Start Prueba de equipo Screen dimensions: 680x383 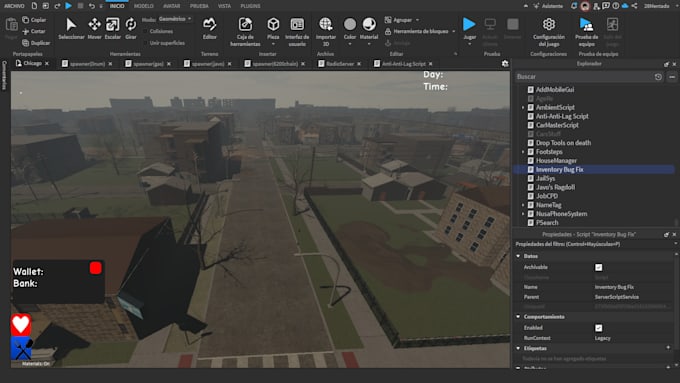(586, 32)
